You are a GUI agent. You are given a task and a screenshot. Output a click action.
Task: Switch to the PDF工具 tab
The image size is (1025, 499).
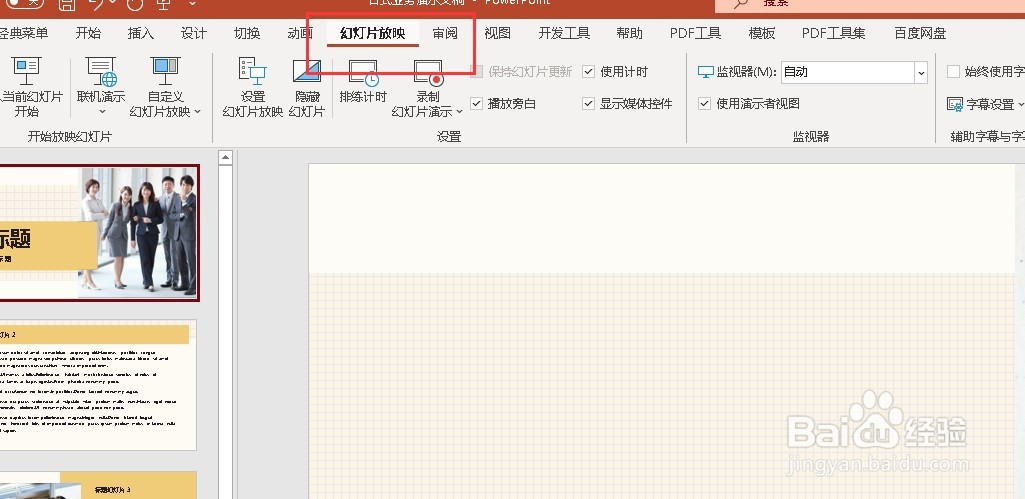[696, 33]
